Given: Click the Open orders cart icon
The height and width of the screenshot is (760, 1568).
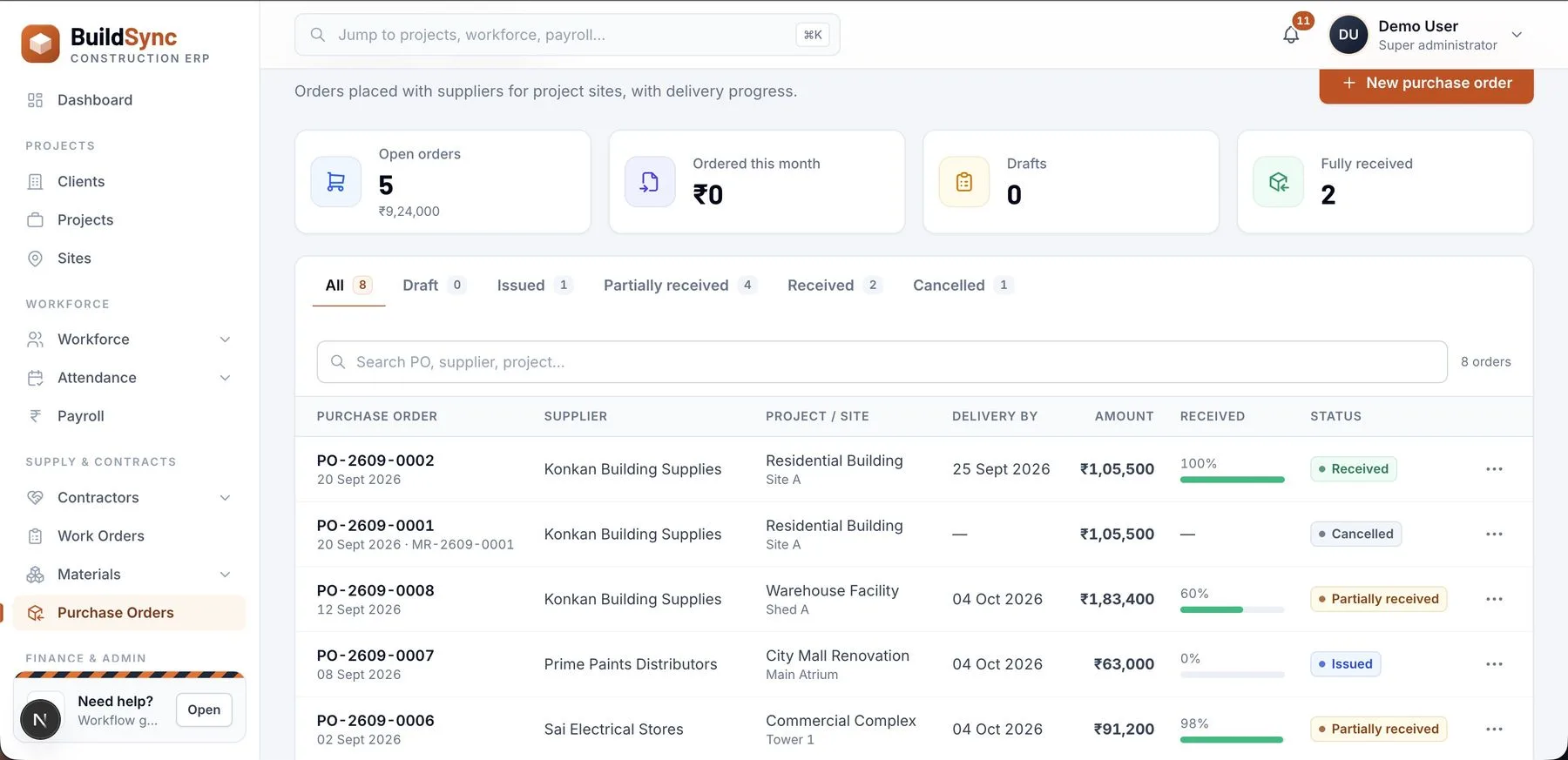Looking at the screenshot, I should click(x=336, y=182).
